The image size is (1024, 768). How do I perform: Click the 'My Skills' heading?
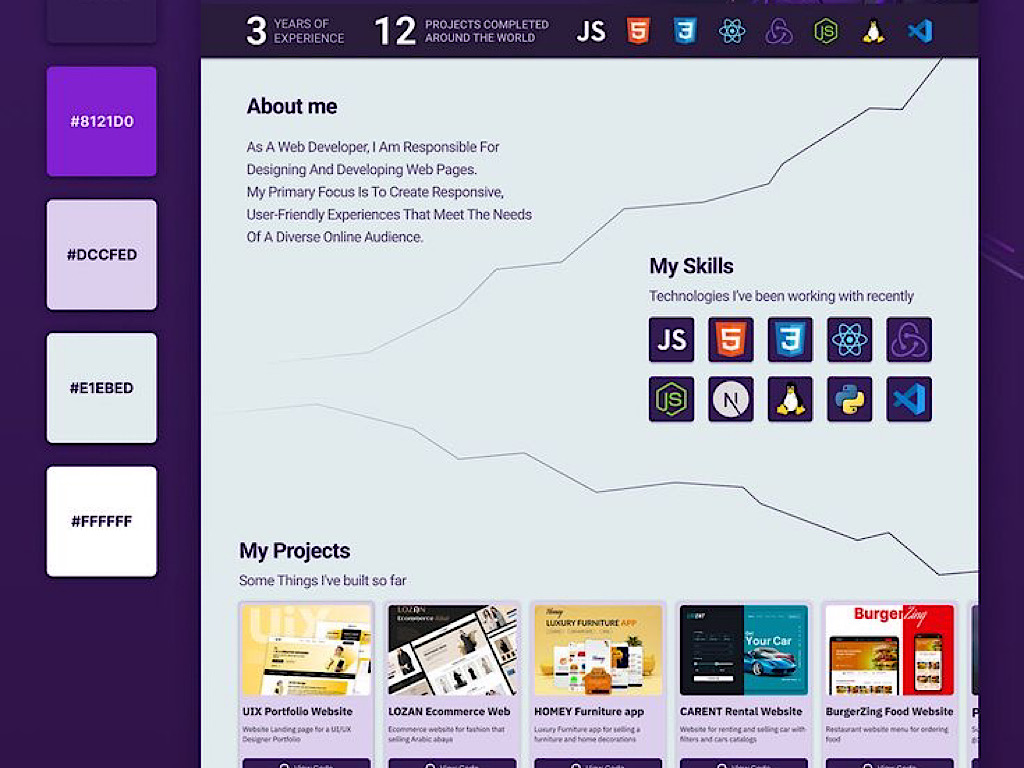[x=691, y=266]
